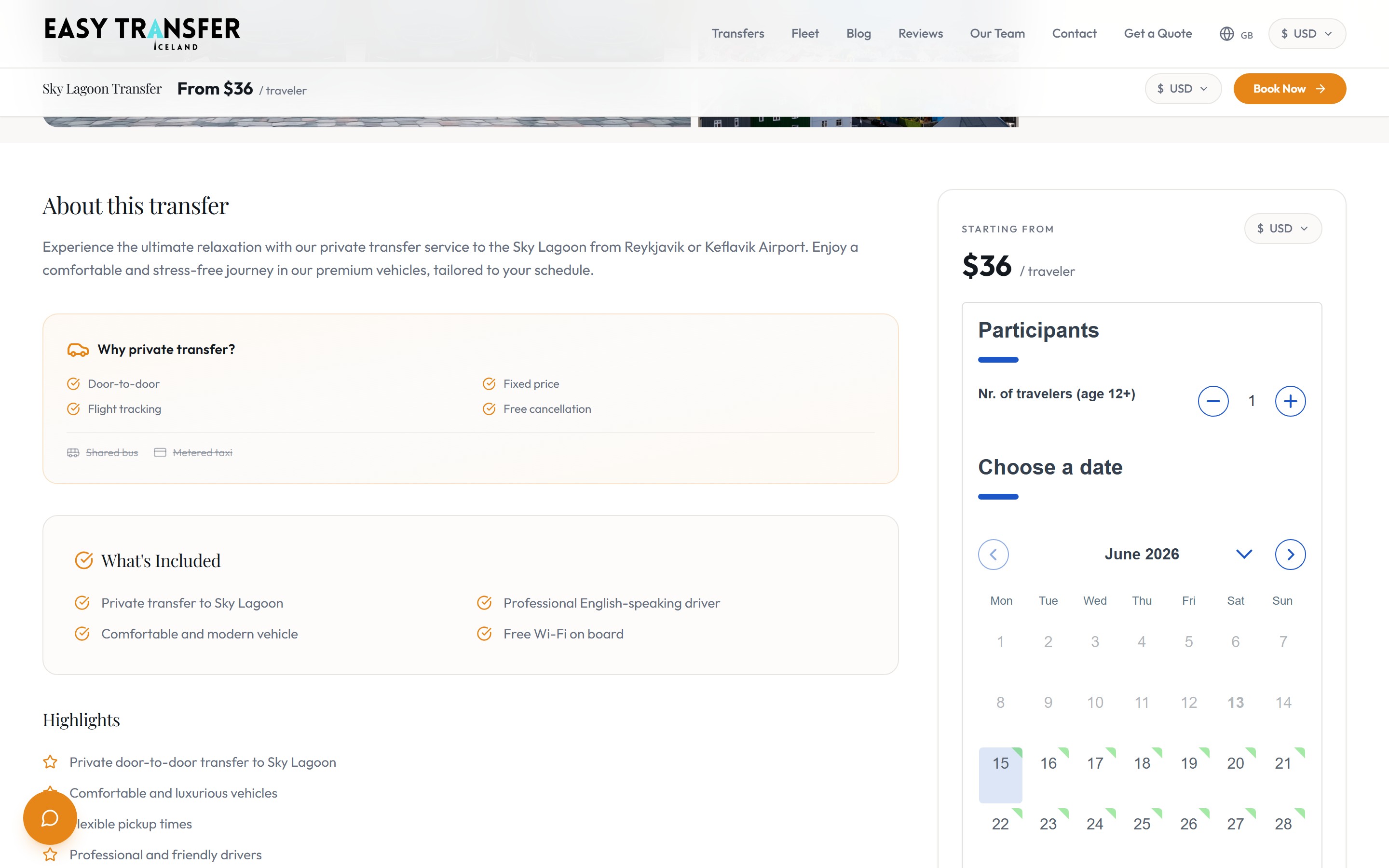This screenshot has width=1389, height=868.
Task: Open the Fleet menu item
Action: 804,33
